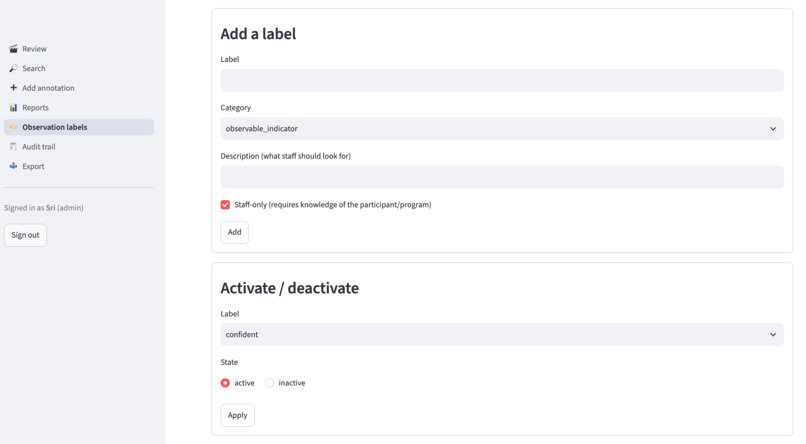Open the Export page
Viewport: 806px width, 444px height.
tap(79, 166)
